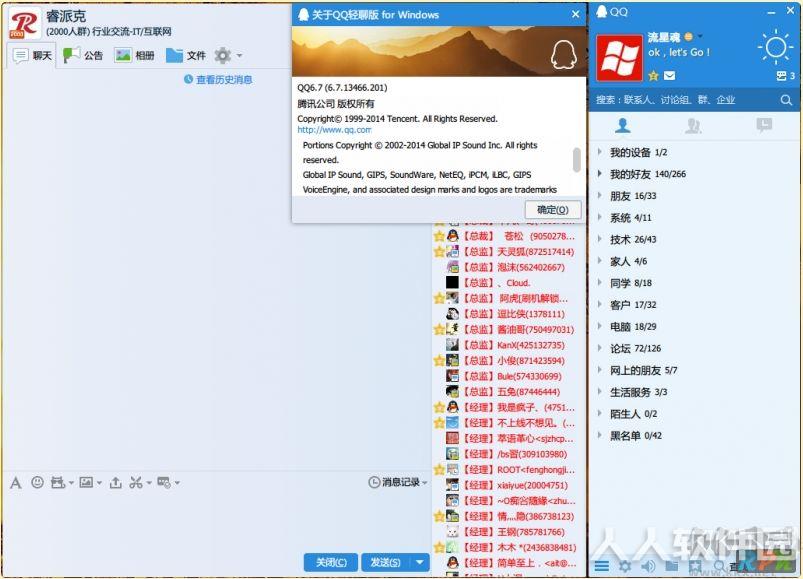Click the send picture icon in chat toolbar
Screen dimensions: 803x579
click(x=87, y=482)
